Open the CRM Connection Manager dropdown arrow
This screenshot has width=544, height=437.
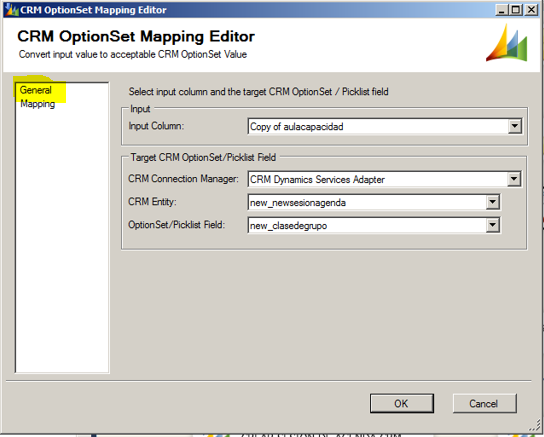pyautogui.click(x=514, y=179)
